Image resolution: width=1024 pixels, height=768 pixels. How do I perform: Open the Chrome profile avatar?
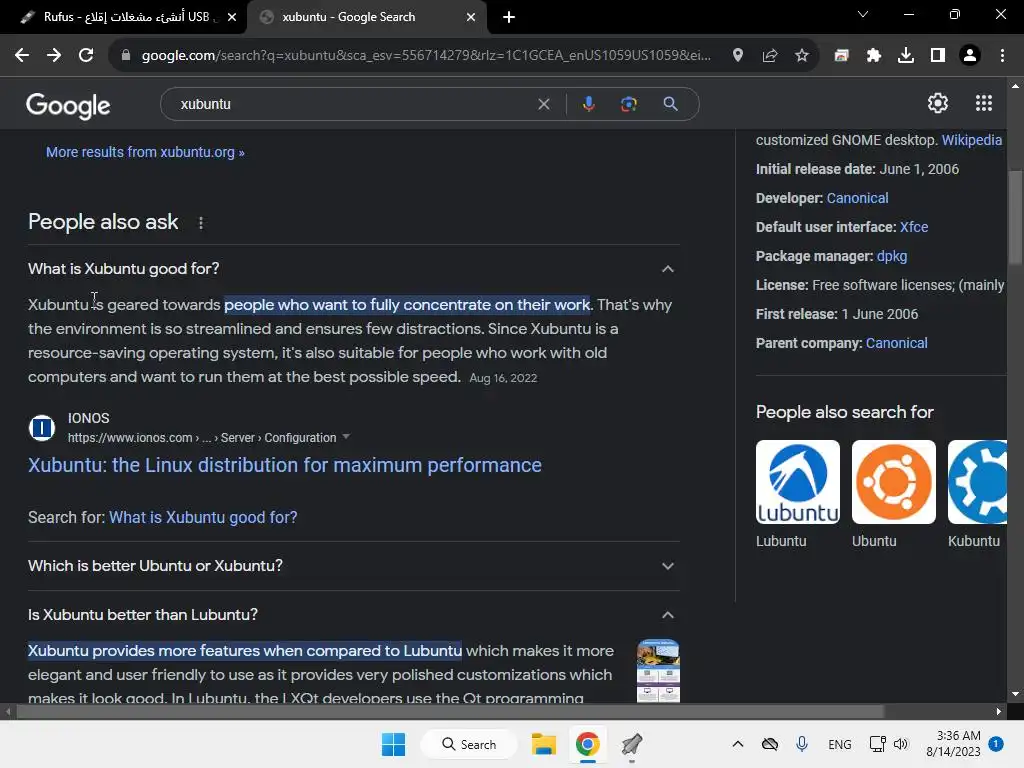click(970, 56)
